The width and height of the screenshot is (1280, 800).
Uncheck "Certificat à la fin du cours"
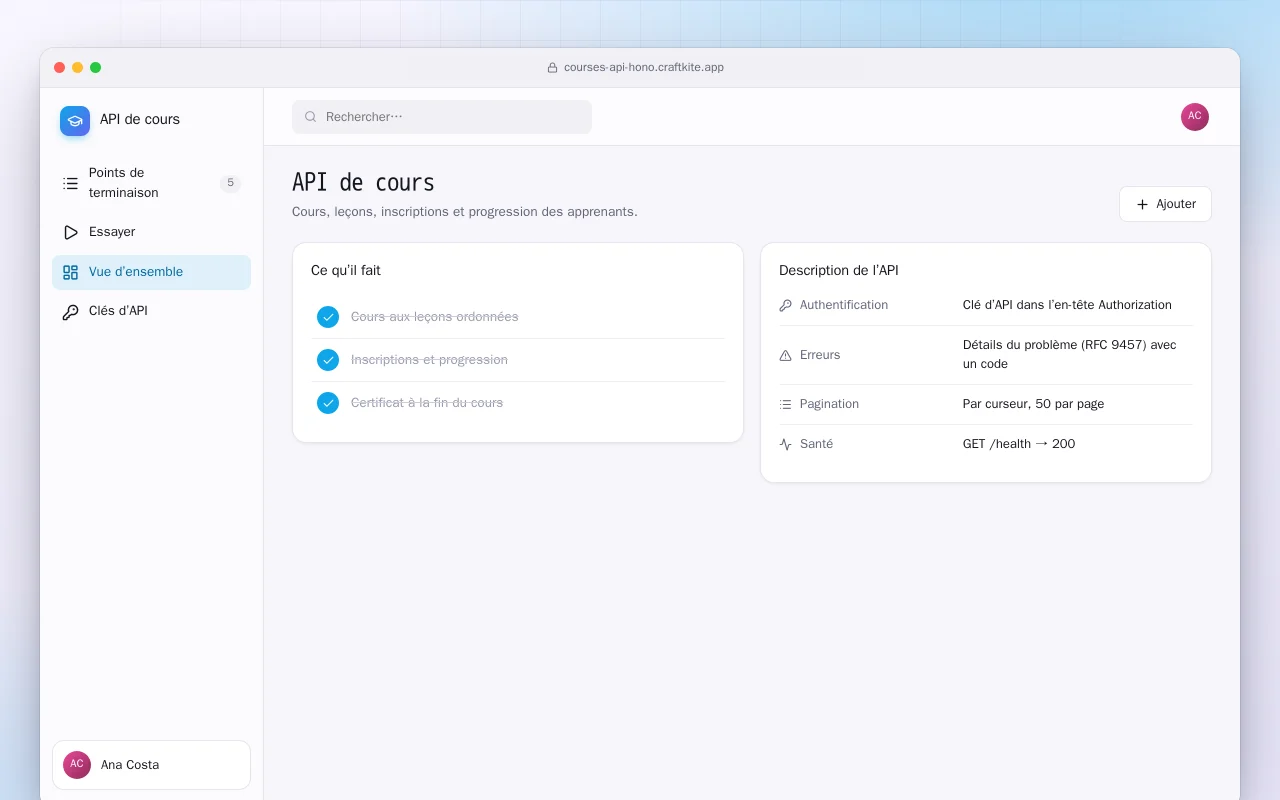(x=328, y=403)
